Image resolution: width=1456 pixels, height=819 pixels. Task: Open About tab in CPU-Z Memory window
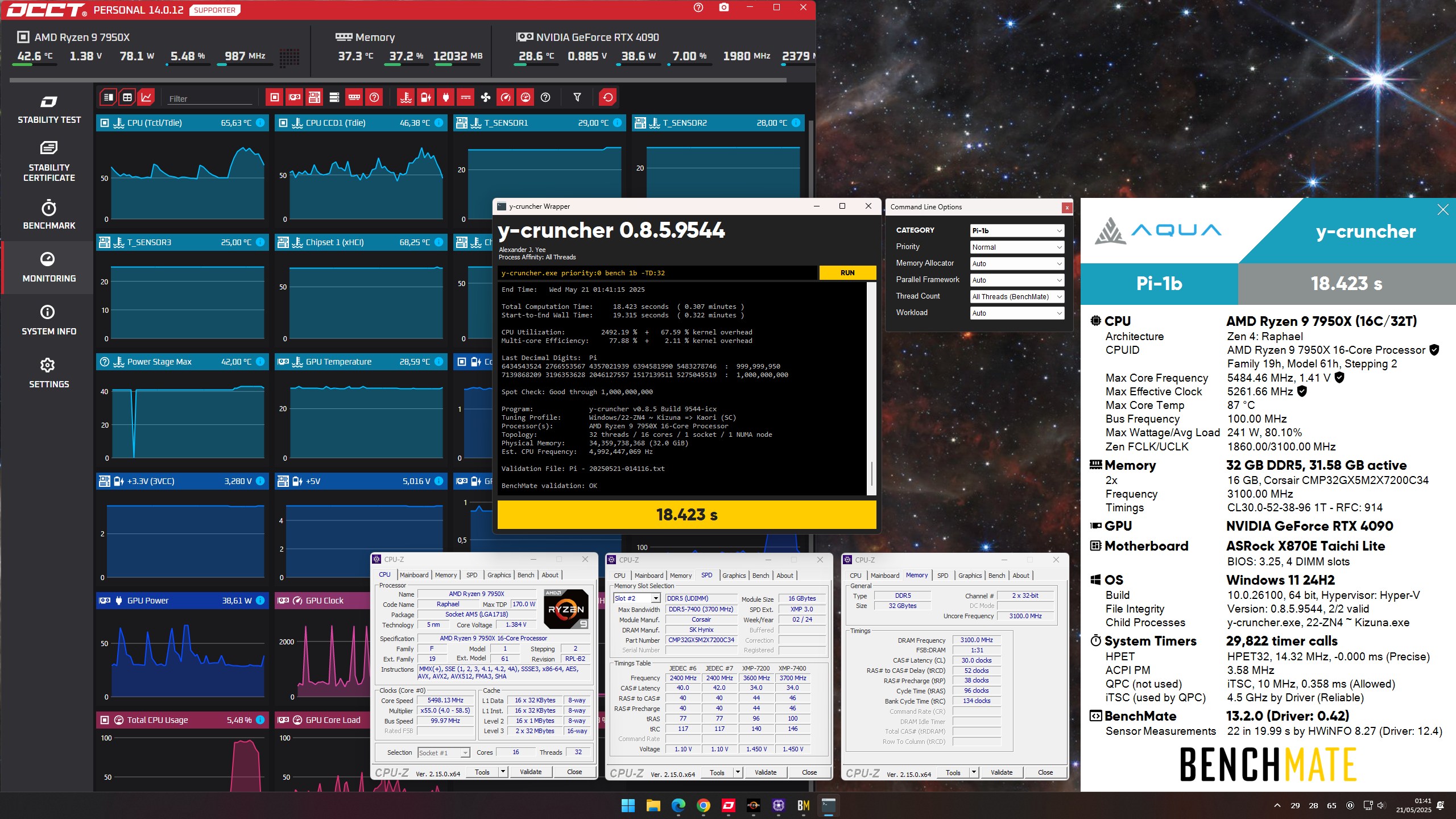1021,576
